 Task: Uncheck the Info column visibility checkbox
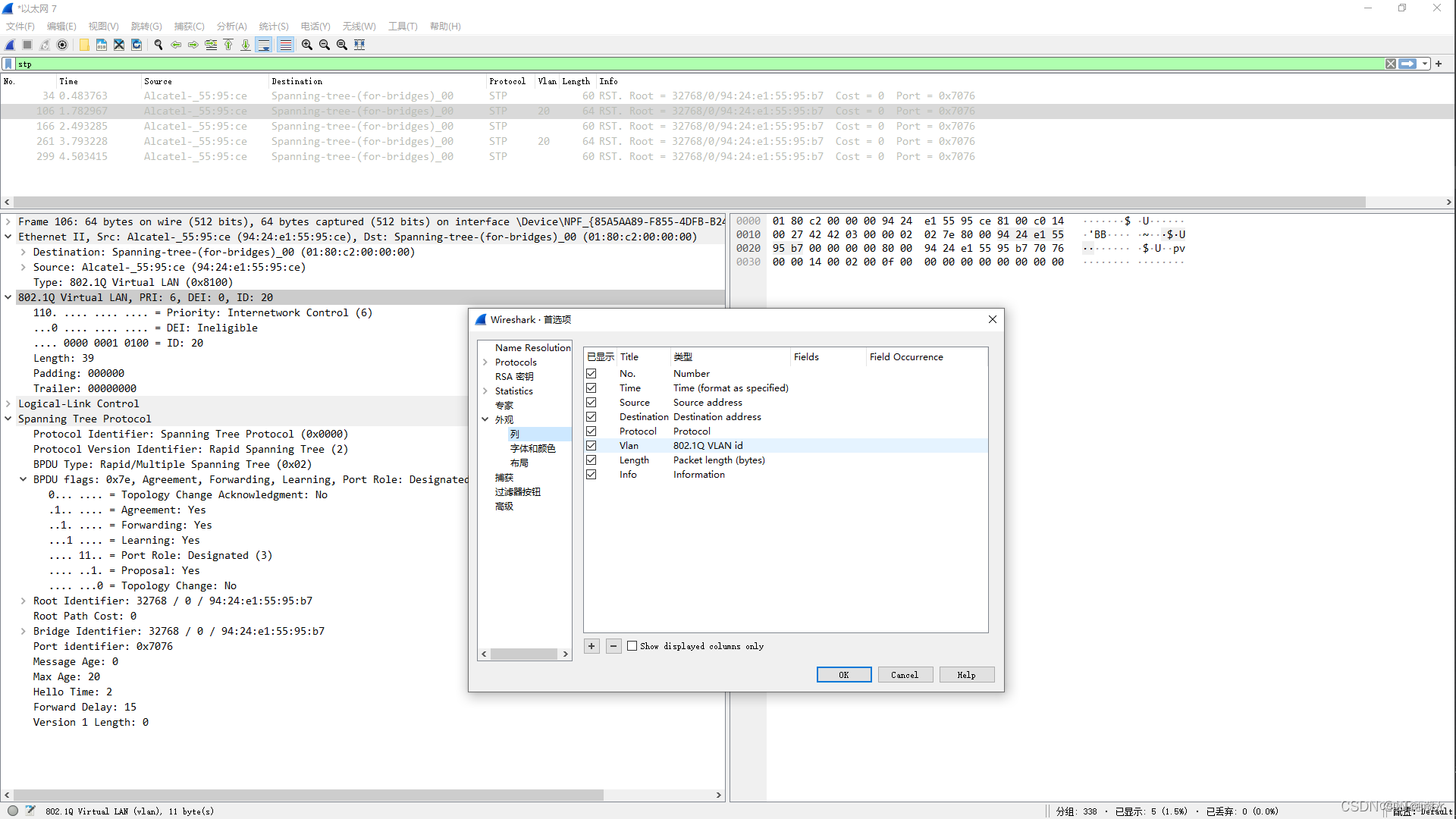pyautogui.click(x=591, y=474)
